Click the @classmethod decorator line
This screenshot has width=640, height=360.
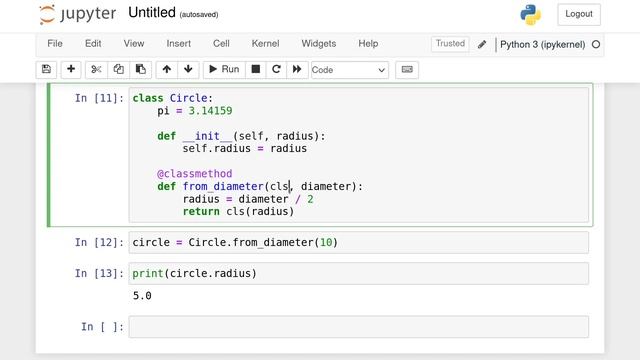tap(195, 174)
